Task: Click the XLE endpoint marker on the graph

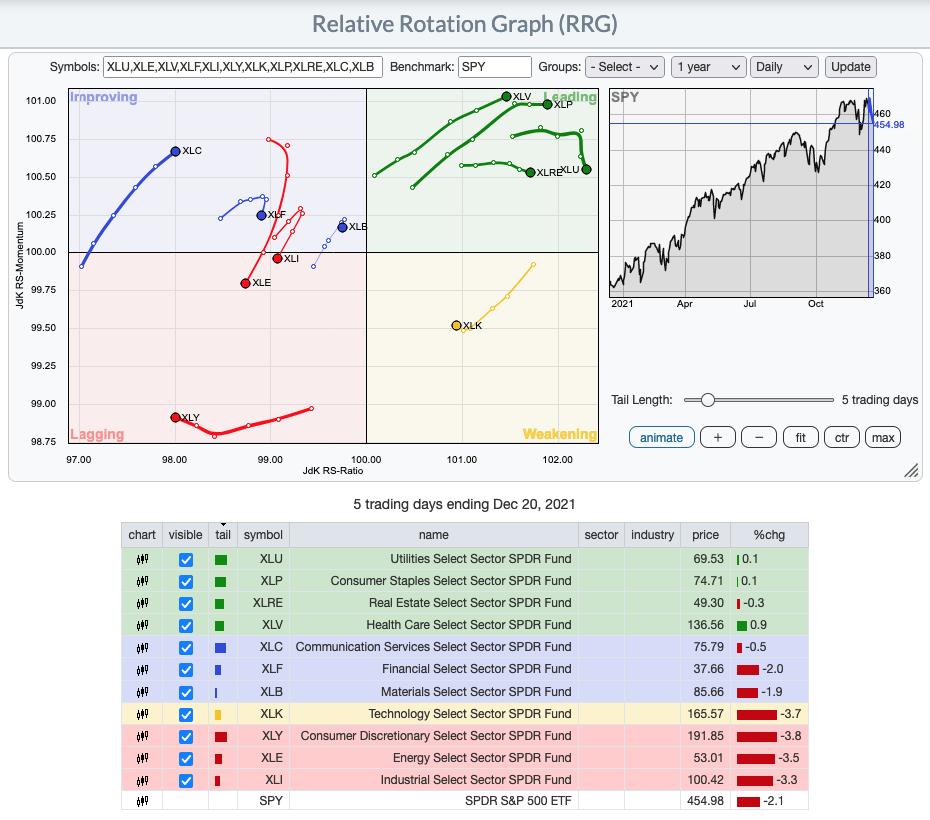Action: click(246, 283)
